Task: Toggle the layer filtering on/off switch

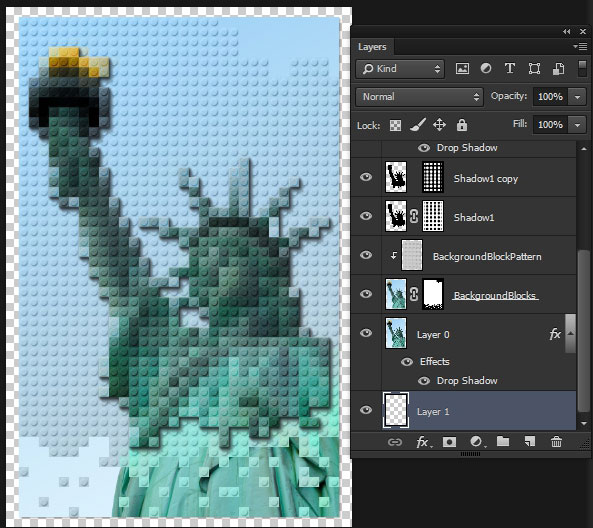Action: pyautogui.click(x=582, y=69)
